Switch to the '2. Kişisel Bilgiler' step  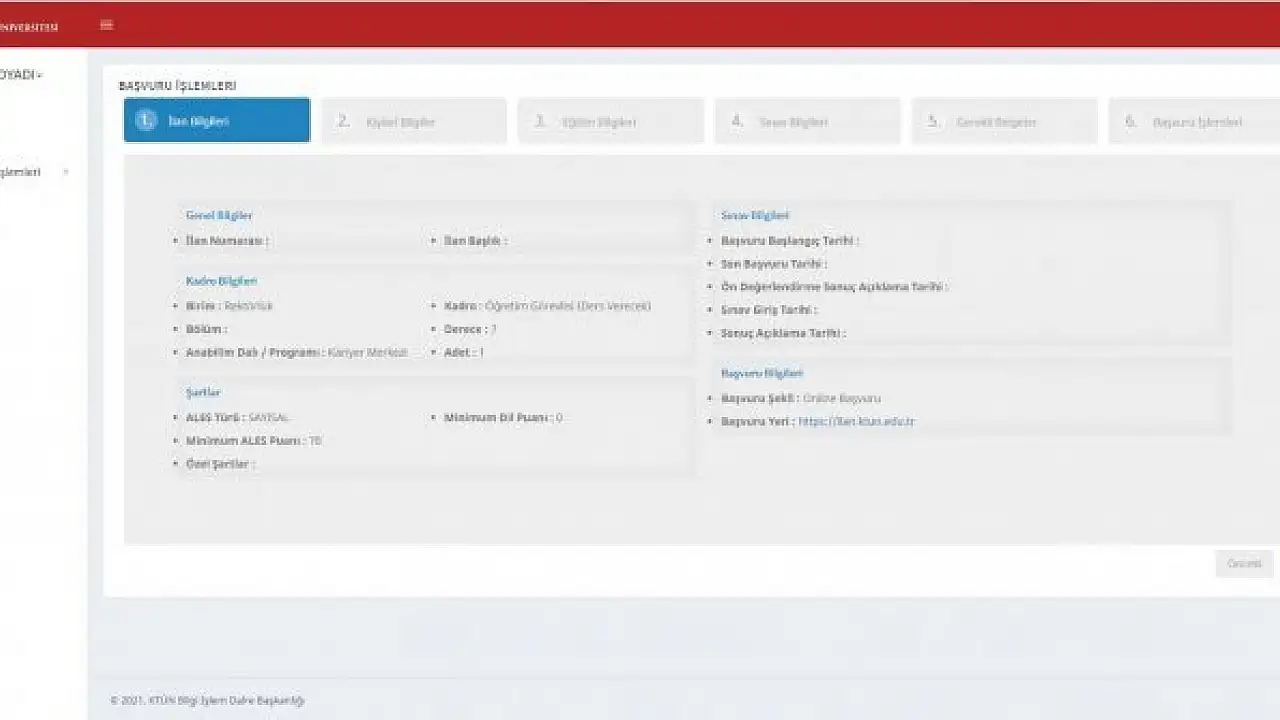tap(413, 122)
